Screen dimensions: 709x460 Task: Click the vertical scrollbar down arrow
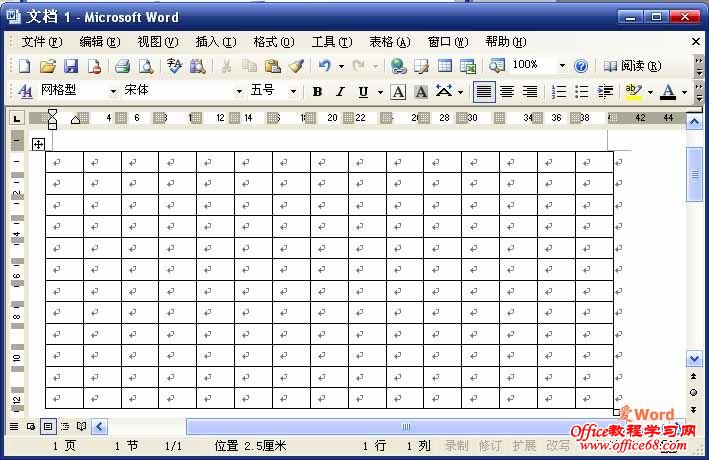click(694, 359)
